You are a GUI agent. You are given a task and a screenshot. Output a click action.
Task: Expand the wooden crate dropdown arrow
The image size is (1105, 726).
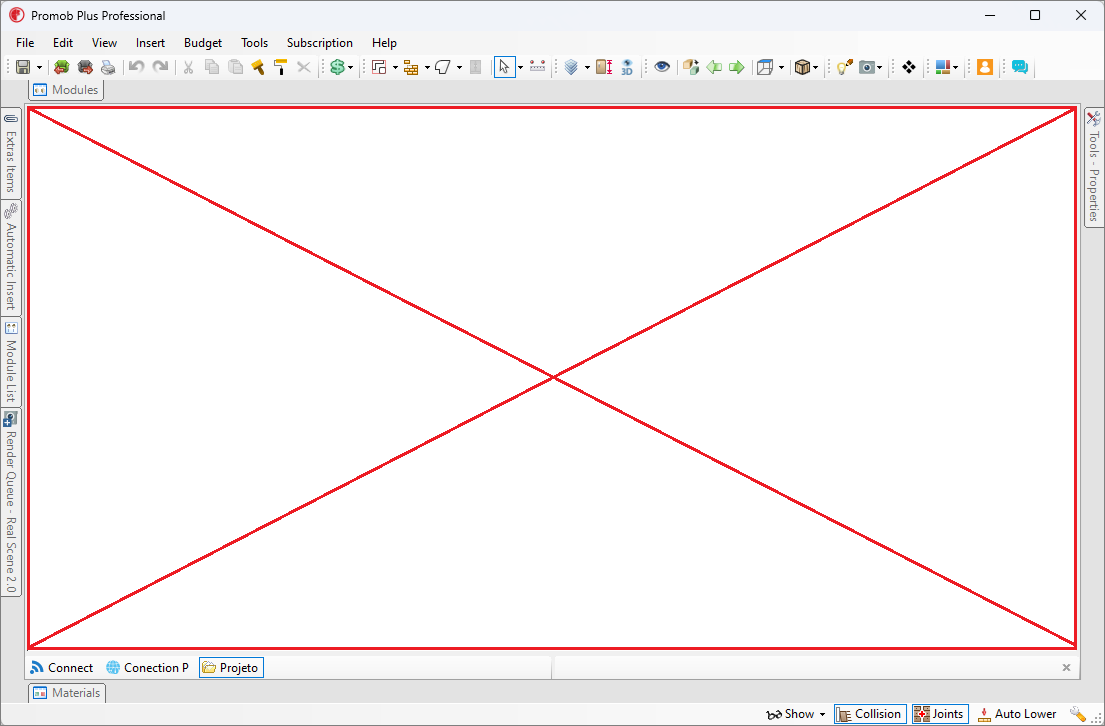tap(815, 68)
